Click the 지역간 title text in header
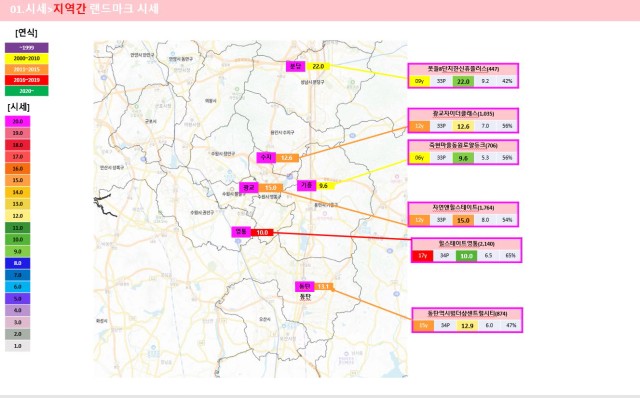This screenshot has width=640, height=398. pos(69,9)
